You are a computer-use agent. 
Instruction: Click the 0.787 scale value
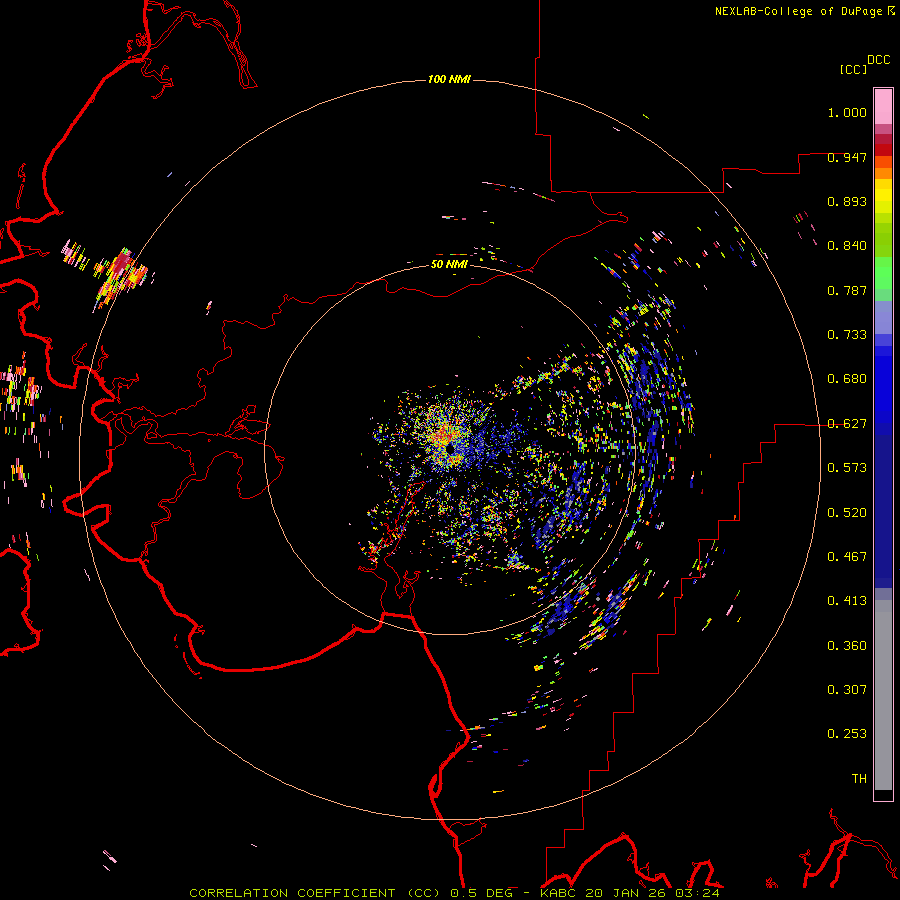tap(847, 290)
